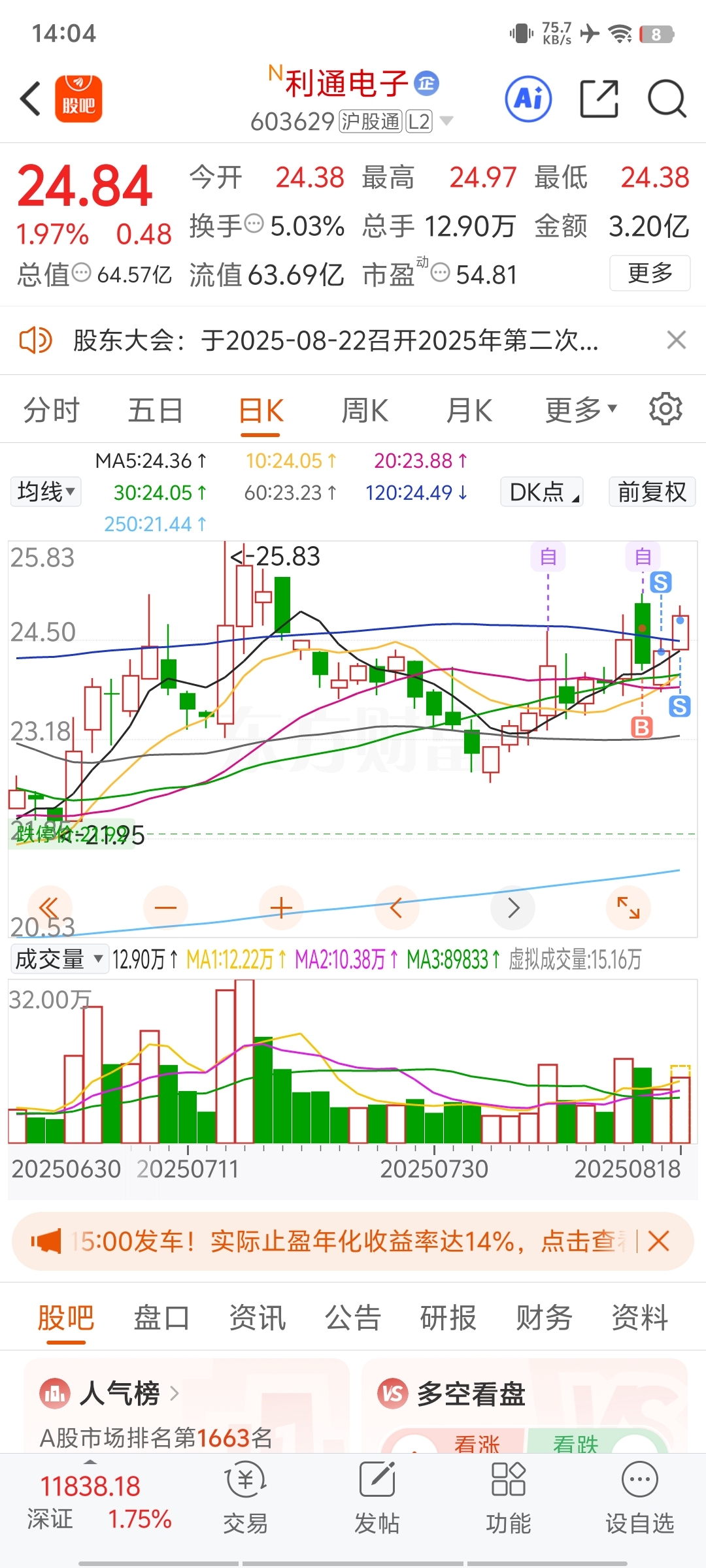Vote 看跌 in 多空看盘
This screenshot has height=1568, width=706.
(x=575, y=1443)
